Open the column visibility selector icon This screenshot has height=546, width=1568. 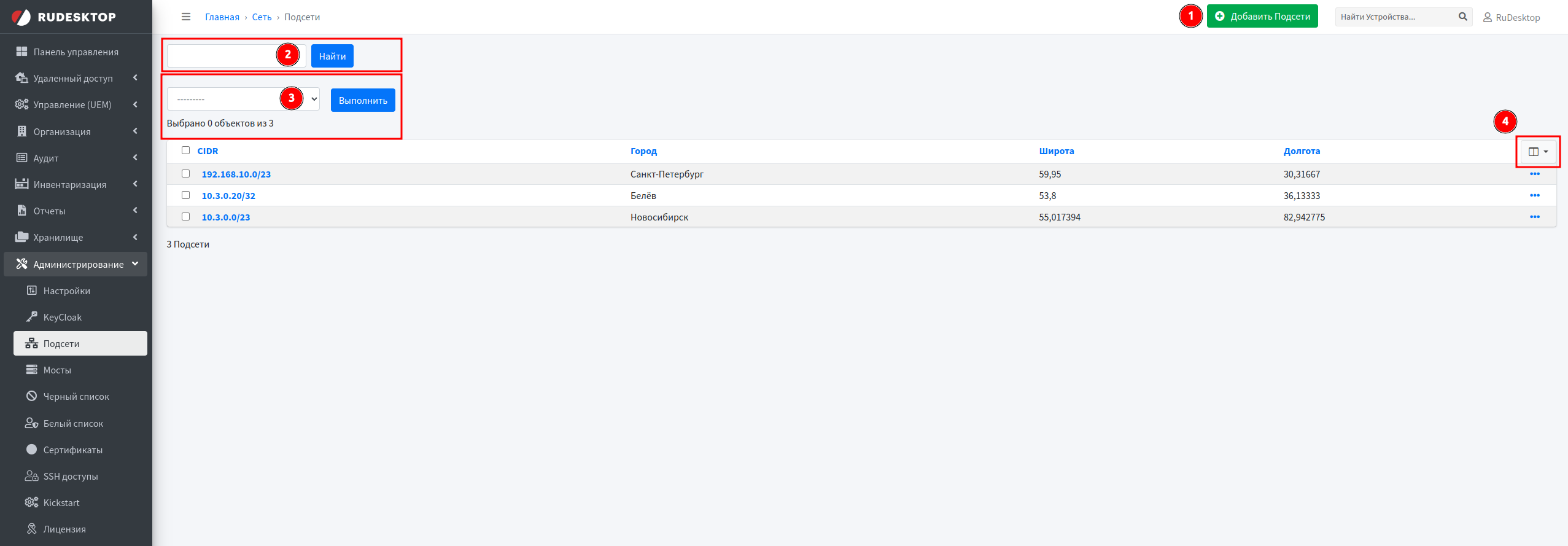(1538, 152)
